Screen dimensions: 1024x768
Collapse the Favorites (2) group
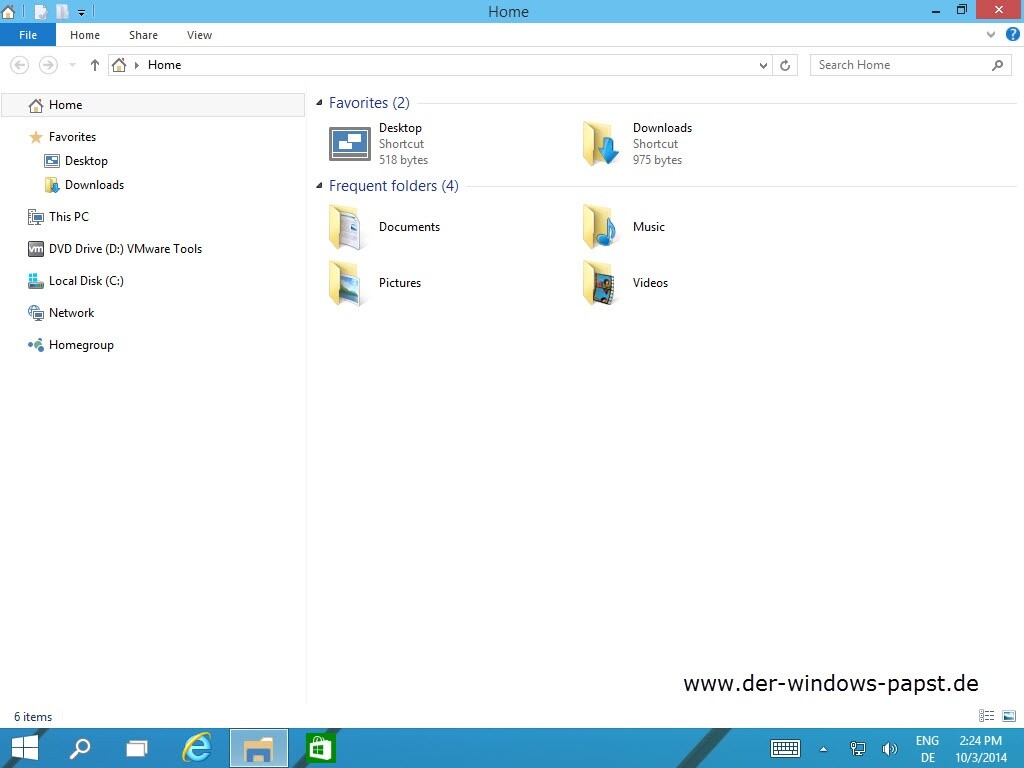[x=320, y=103]
